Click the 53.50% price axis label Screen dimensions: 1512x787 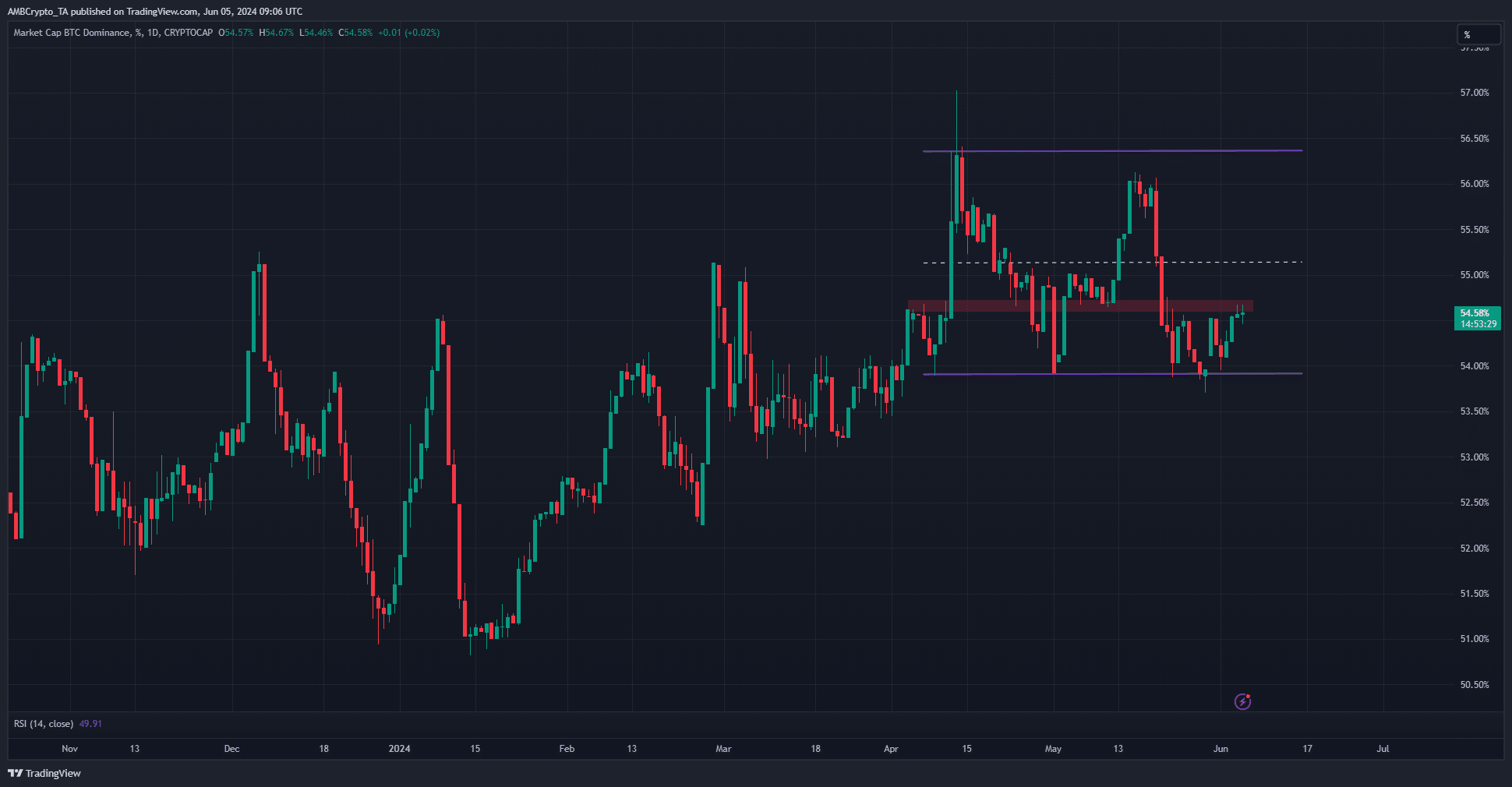(x=1475, y=411)
